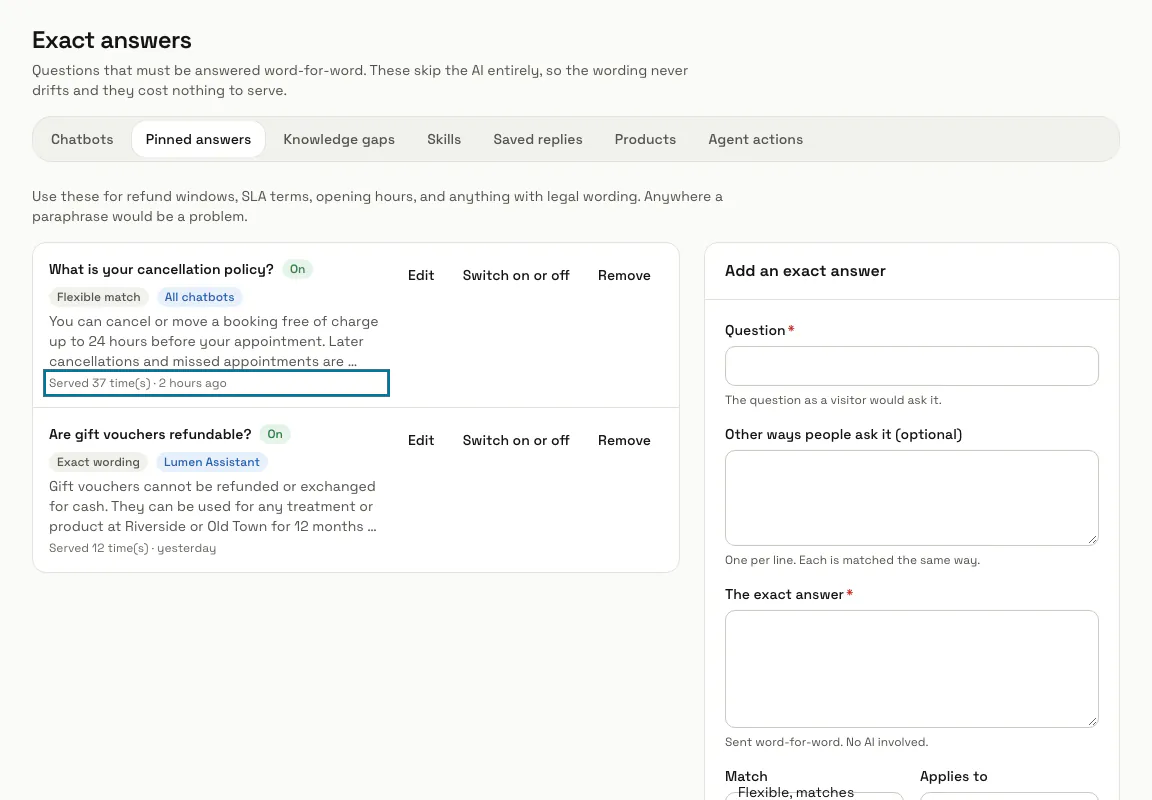Viewport: 1152px width, 800px height.
Task: Click 'The question as a visitor would ask it.' hint
Action: click(x=833, y=400)
